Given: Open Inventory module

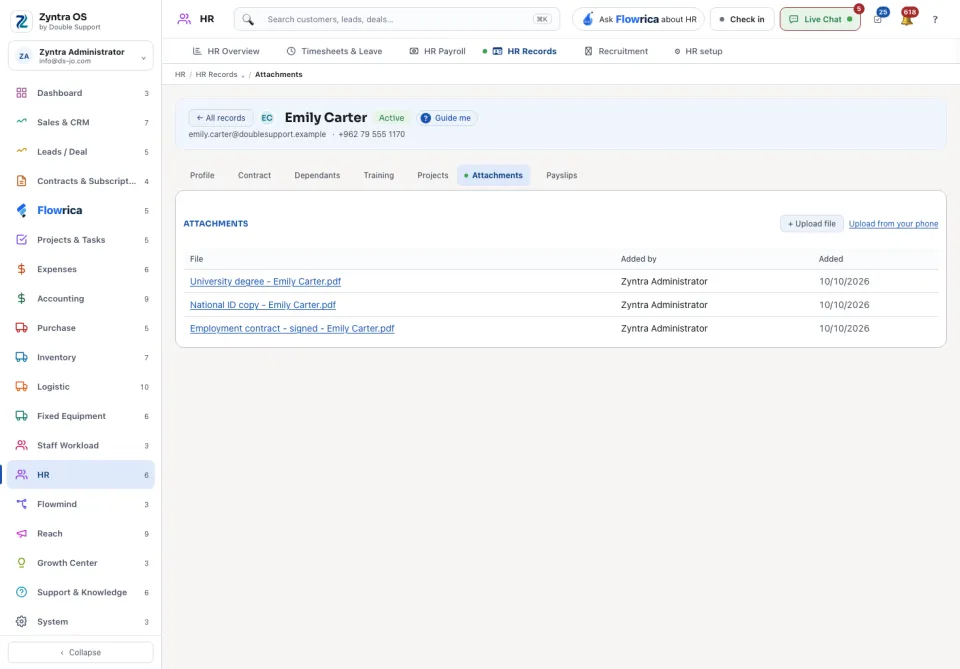Looking at the screenshot, I should click(81, 357).
